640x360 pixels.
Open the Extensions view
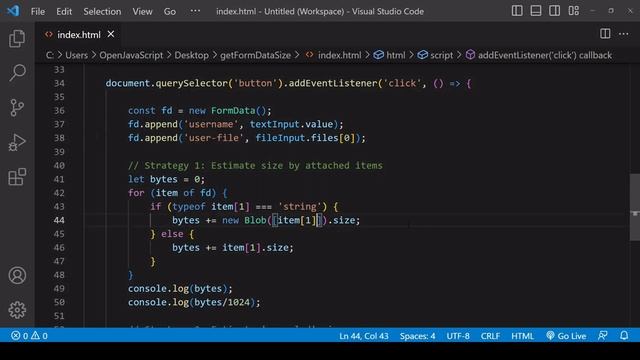click(17, 177)
